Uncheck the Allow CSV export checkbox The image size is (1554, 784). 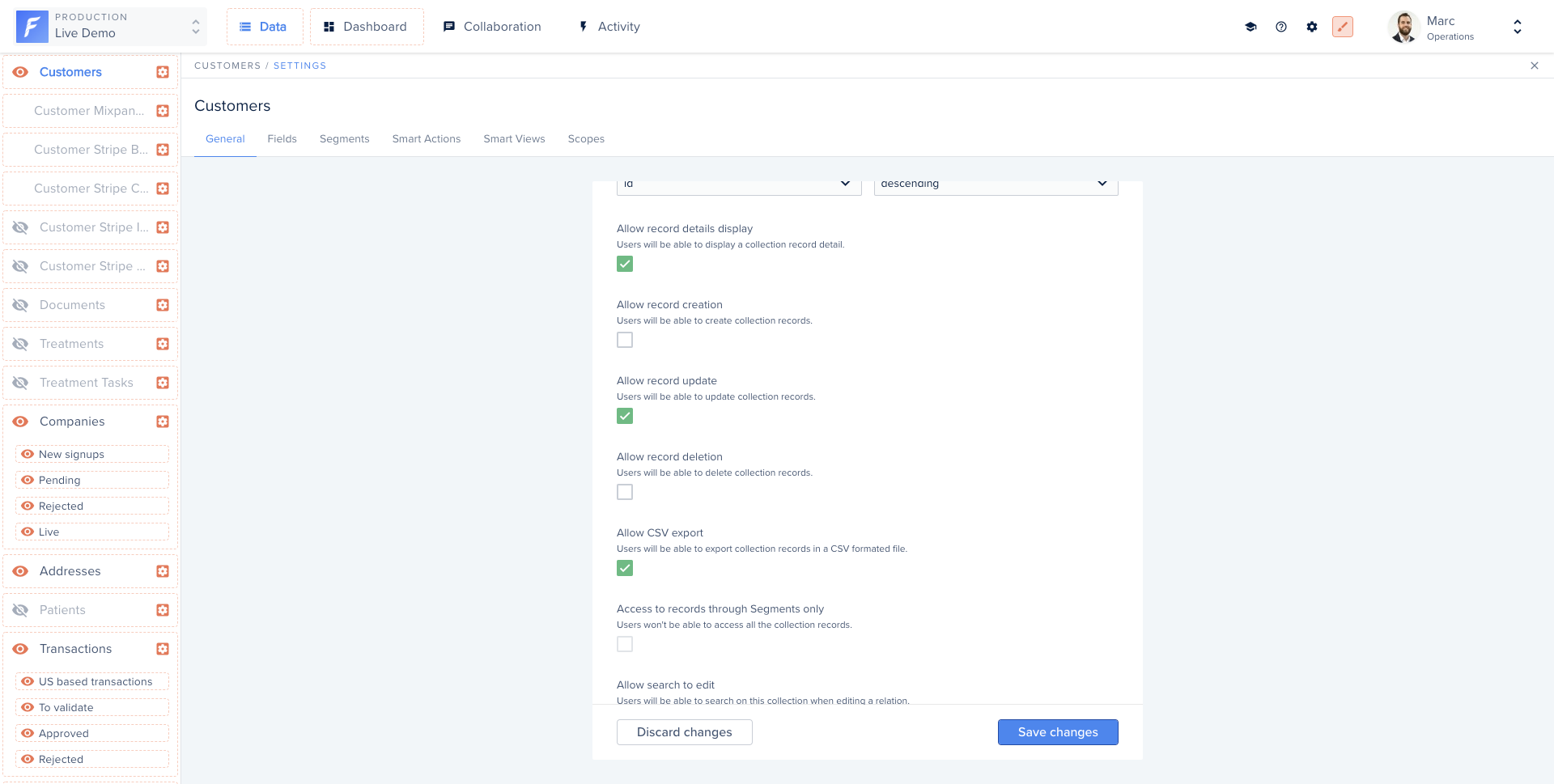pyautogui.click(x=625, y=568)
